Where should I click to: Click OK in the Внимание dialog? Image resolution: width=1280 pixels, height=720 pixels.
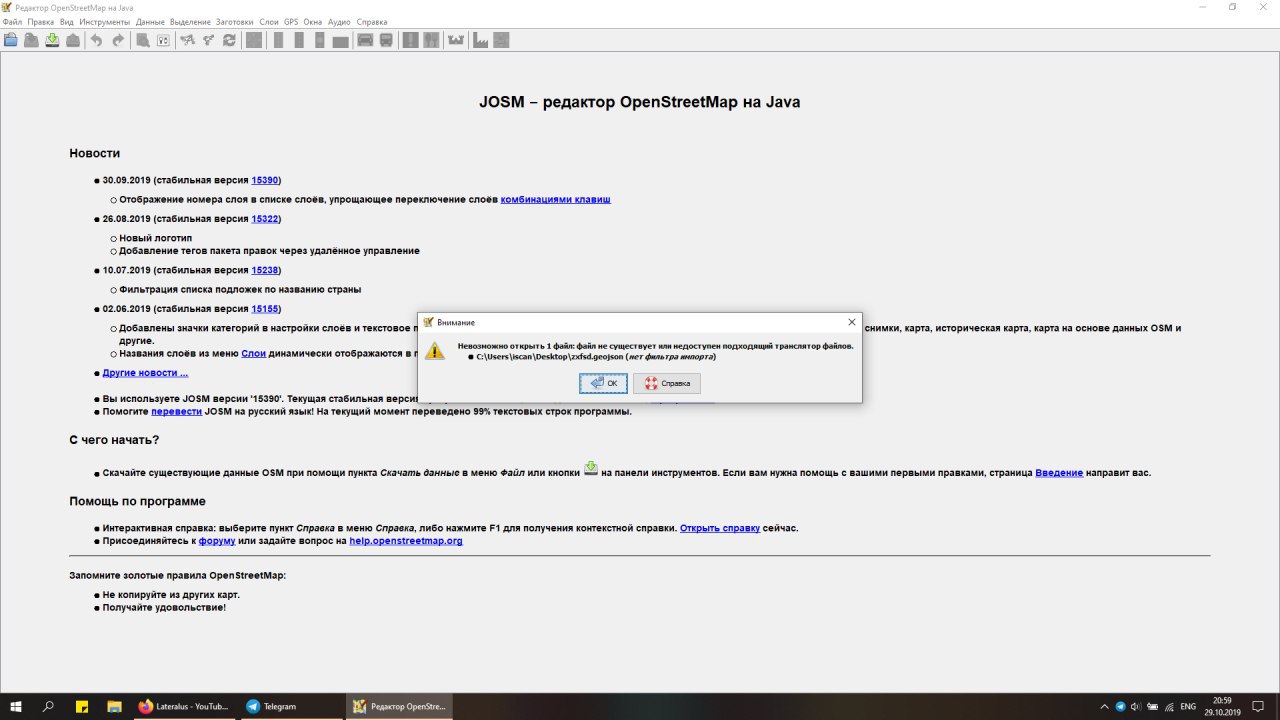pyautogui.click(x=604, y=383)
